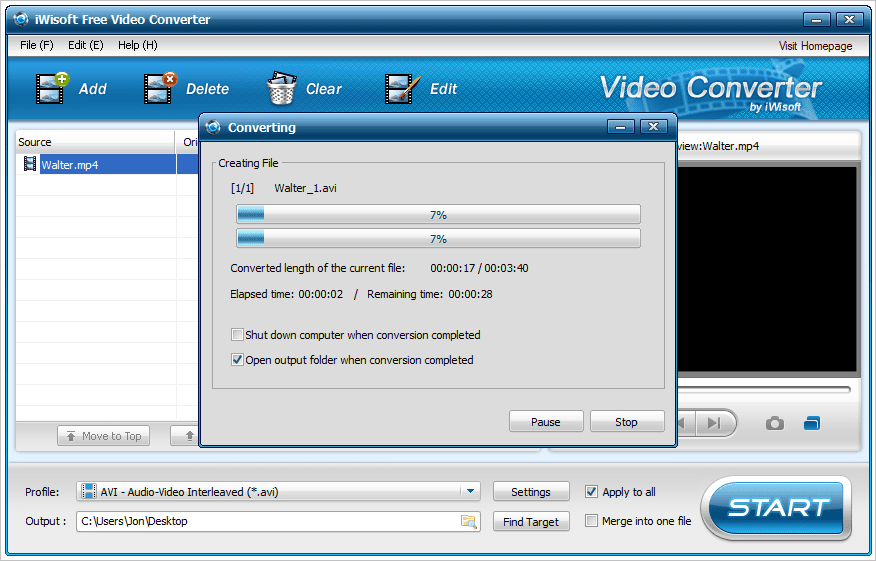Screen dimensions: 876x561
Task: Open the Edit video tool
Action: (402, 88)
